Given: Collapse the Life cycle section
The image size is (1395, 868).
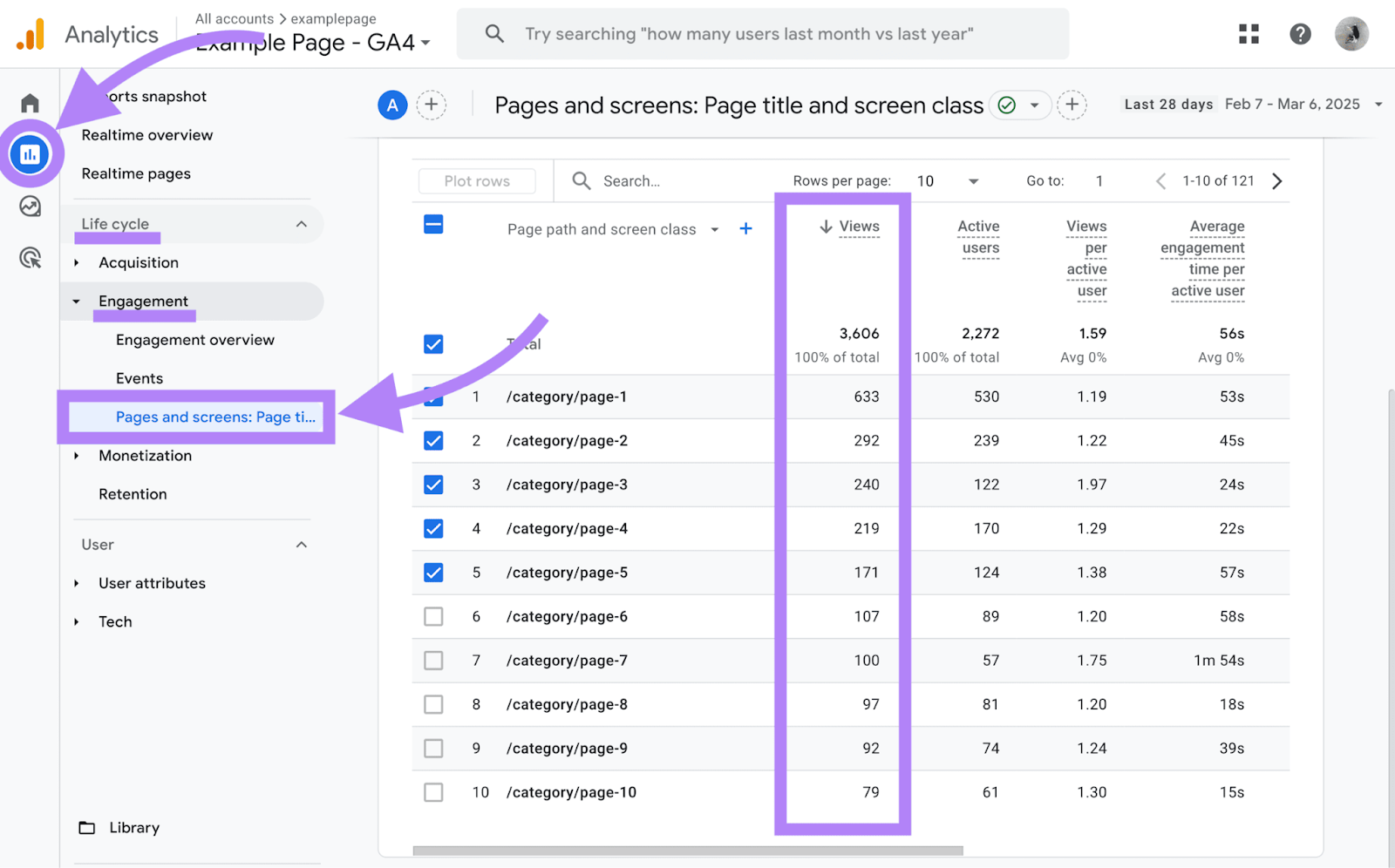Looking at the screenshot, I should 302,223.
